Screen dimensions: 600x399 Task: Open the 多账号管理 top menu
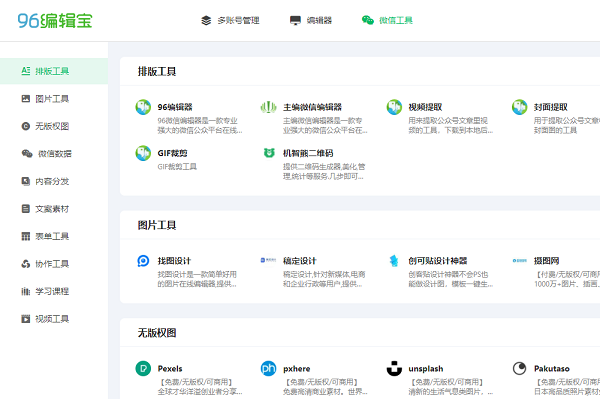pos(230,20)
